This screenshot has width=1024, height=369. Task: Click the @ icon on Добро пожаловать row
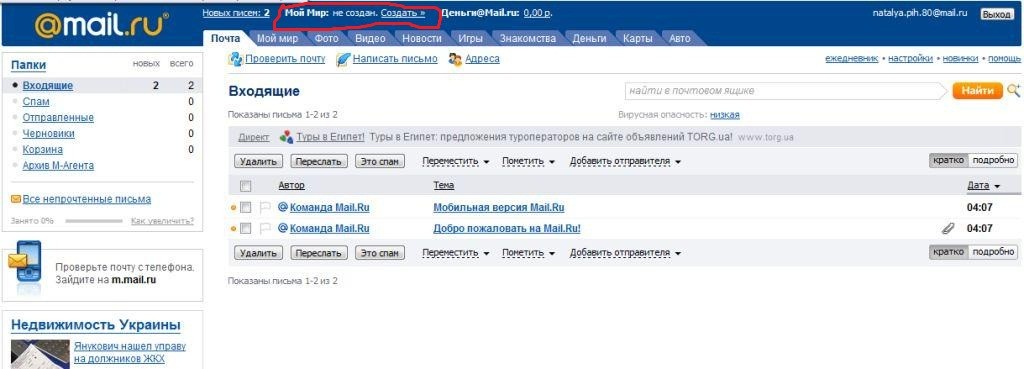pos(283,229)
